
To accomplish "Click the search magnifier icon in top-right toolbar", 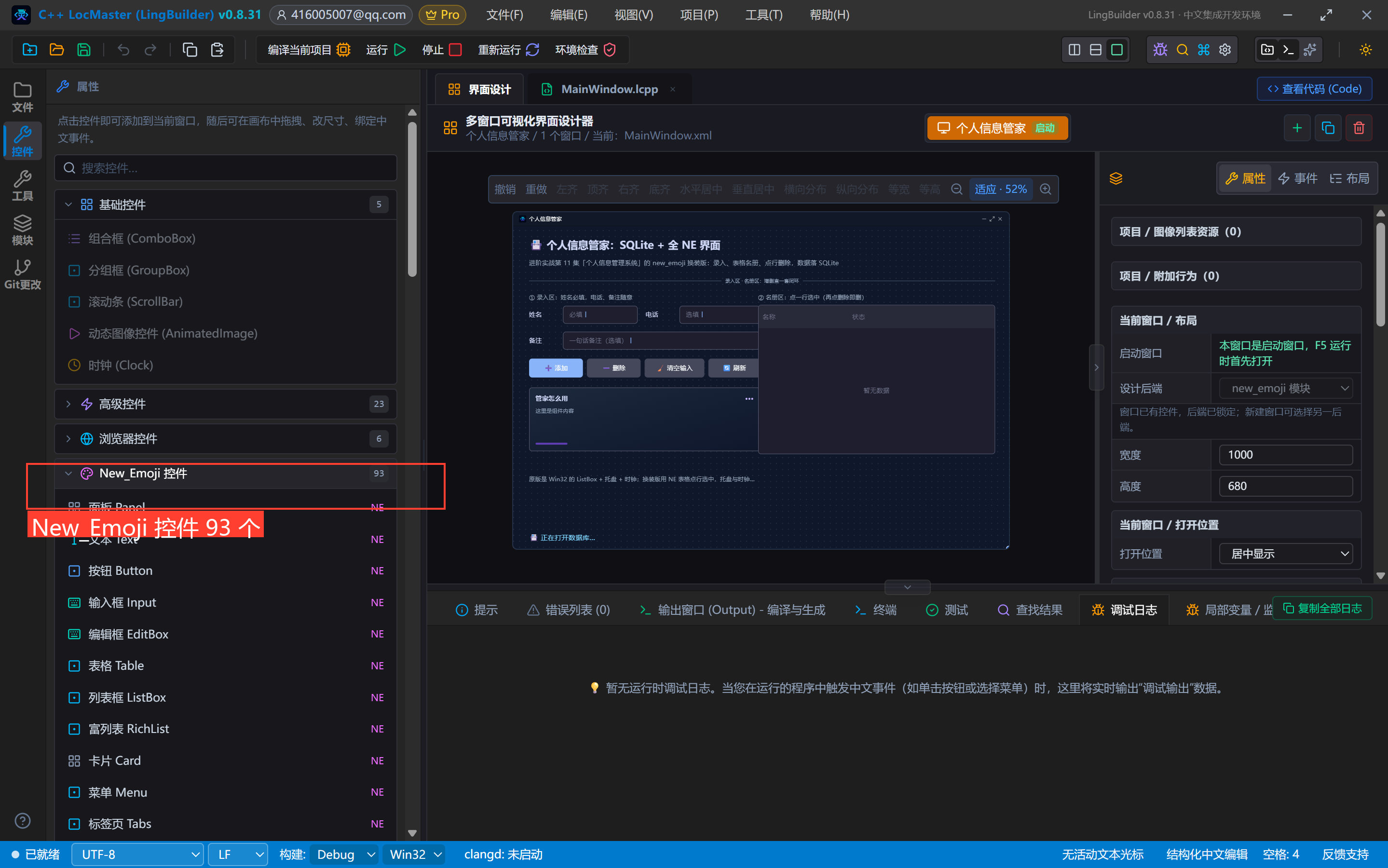I will (x=1182, y=50).
